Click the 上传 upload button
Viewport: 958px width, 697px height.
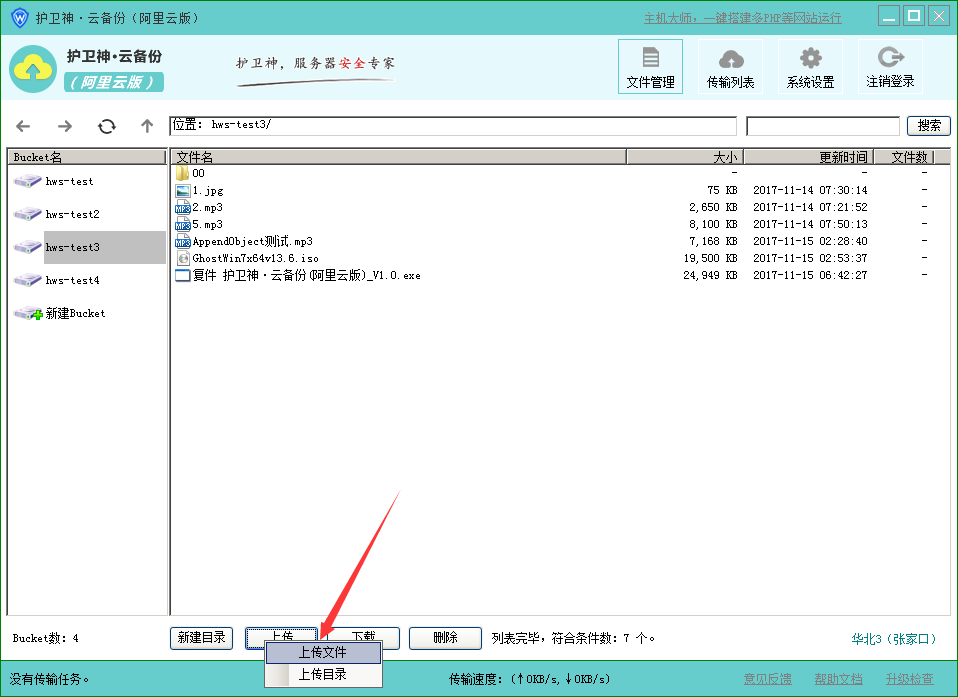pos(282,634)
